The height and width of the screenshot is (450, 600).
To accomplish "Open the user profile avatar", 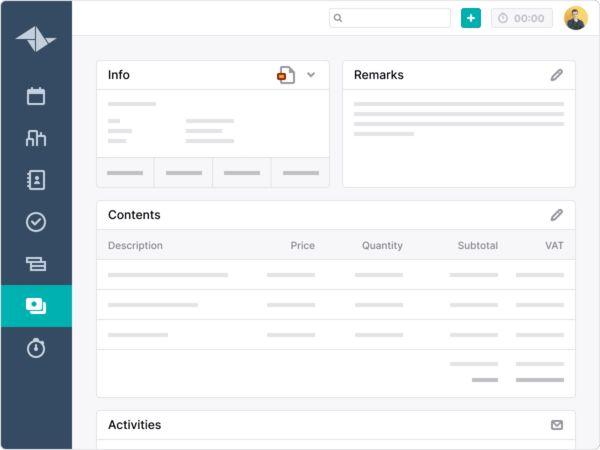I will click(575, 18).
